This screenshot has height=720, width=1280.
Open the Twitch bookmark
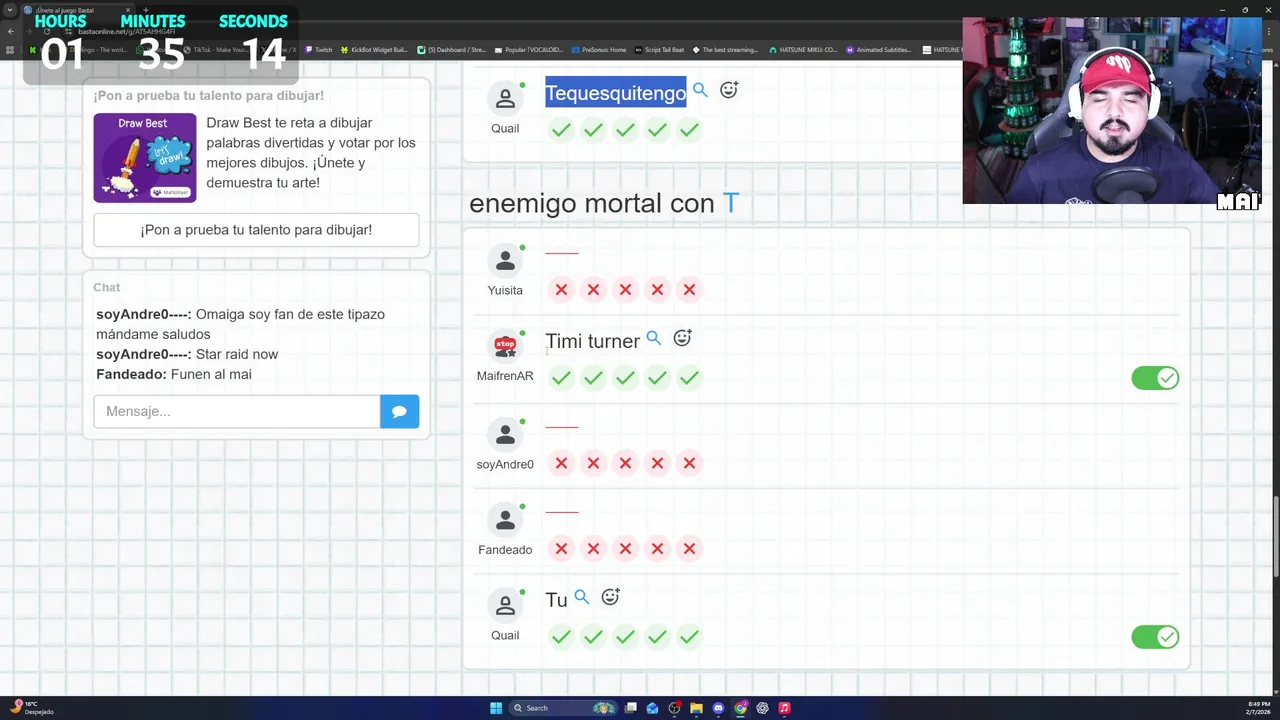click(319, 49)
